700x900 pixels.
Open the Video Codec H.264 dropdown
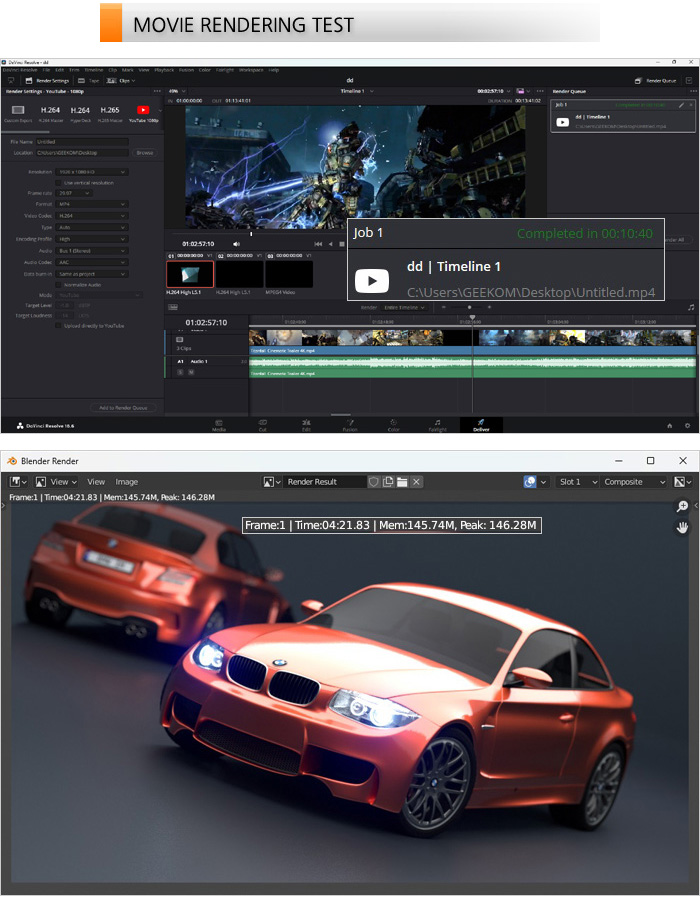[x=92, y=215]
